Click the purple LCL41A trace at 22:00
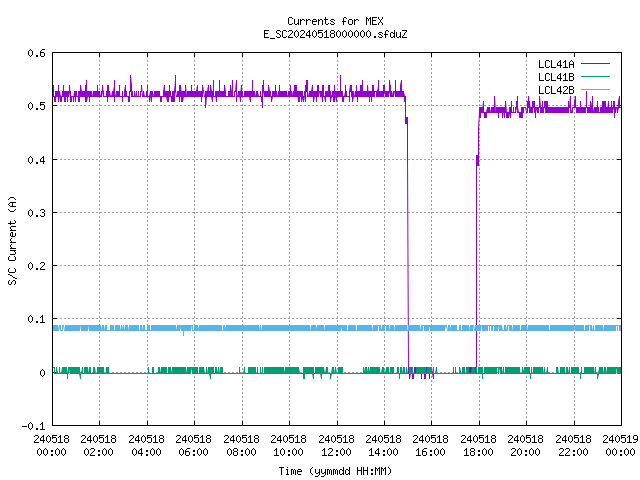This screenshot has width=640, height=480. 574,109
